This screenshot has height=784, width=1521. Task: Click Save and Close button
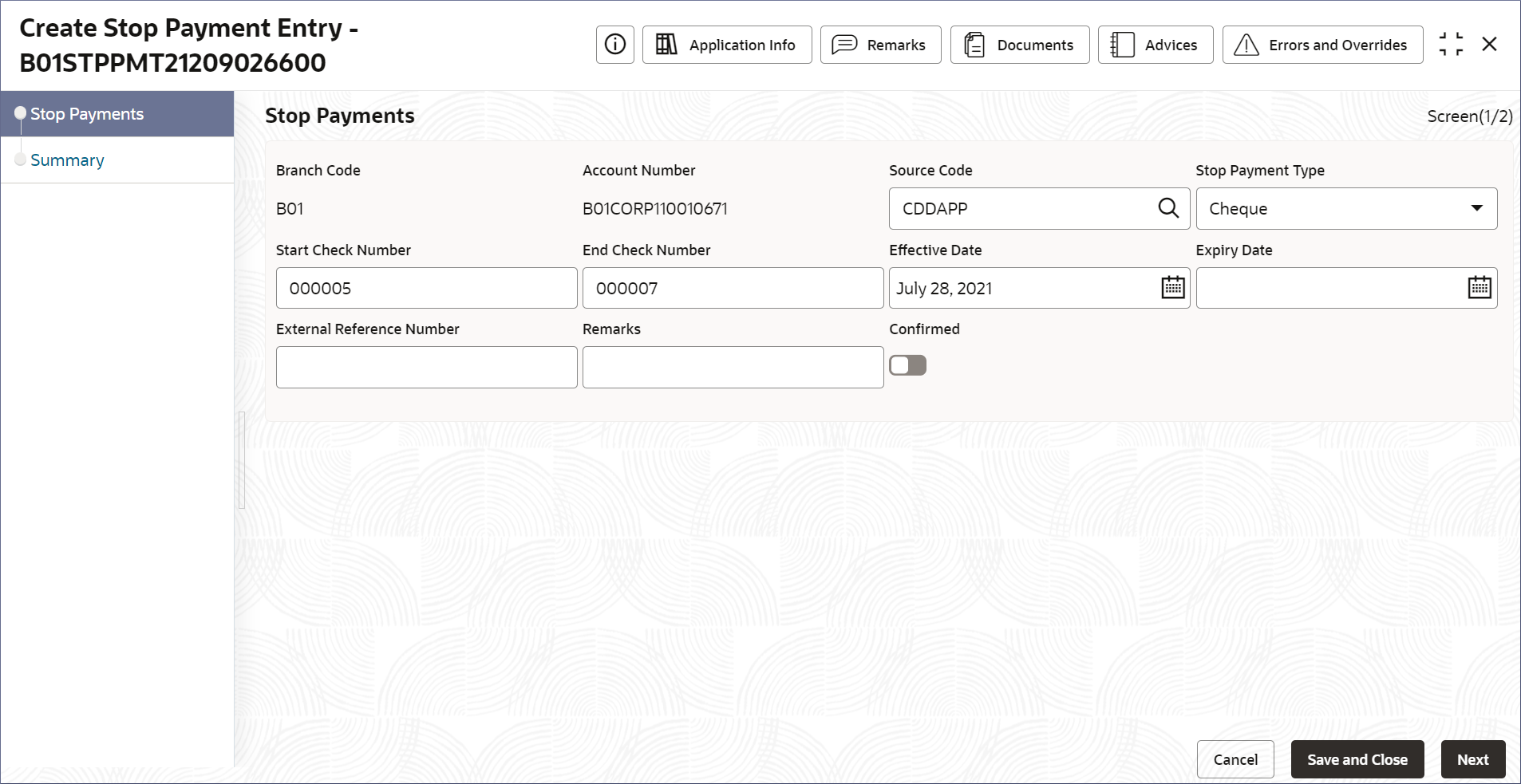click(x=1357, y=759)
